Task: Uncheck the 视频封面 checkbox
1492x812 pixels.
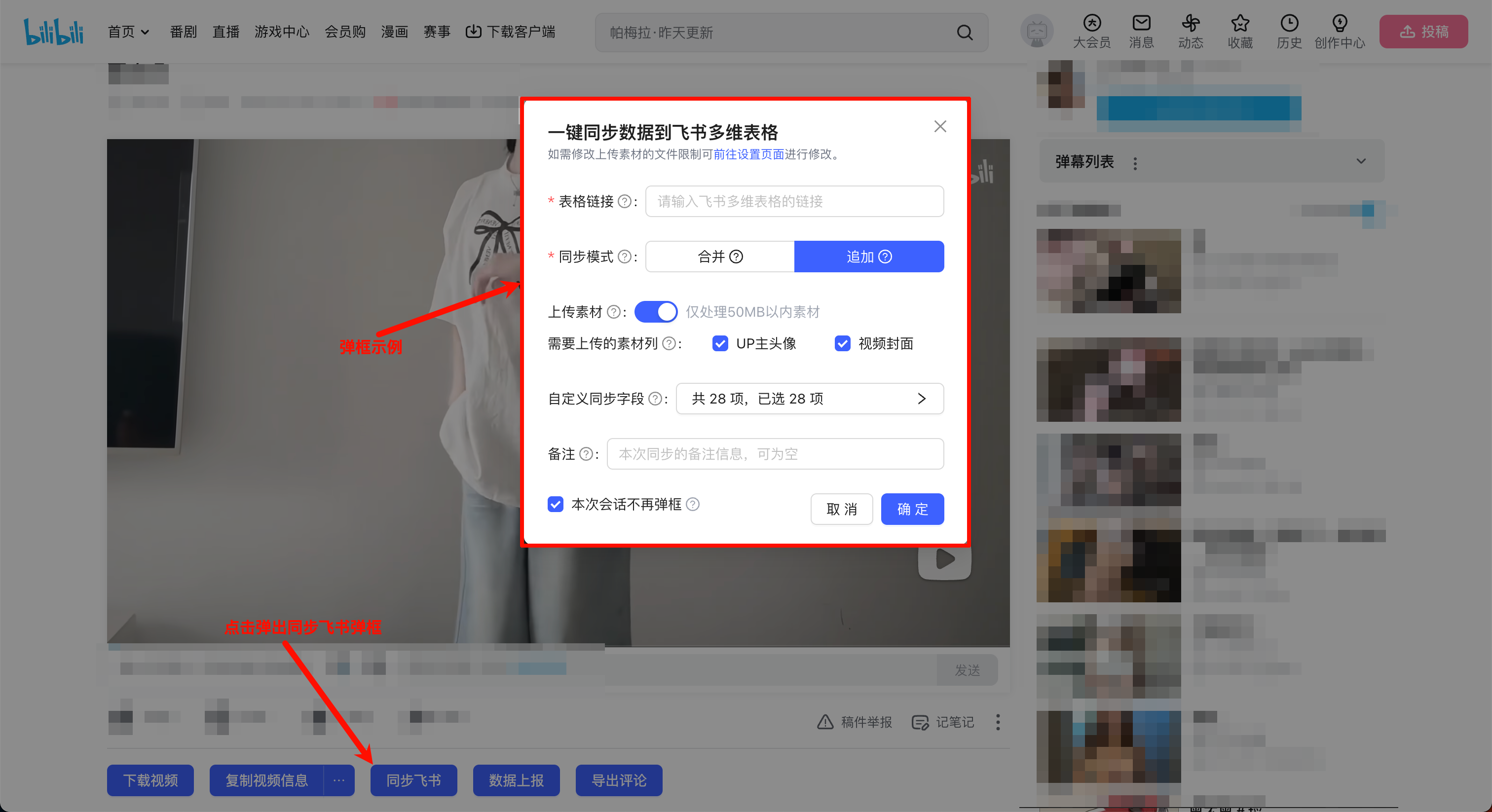Action: (842, 343)
